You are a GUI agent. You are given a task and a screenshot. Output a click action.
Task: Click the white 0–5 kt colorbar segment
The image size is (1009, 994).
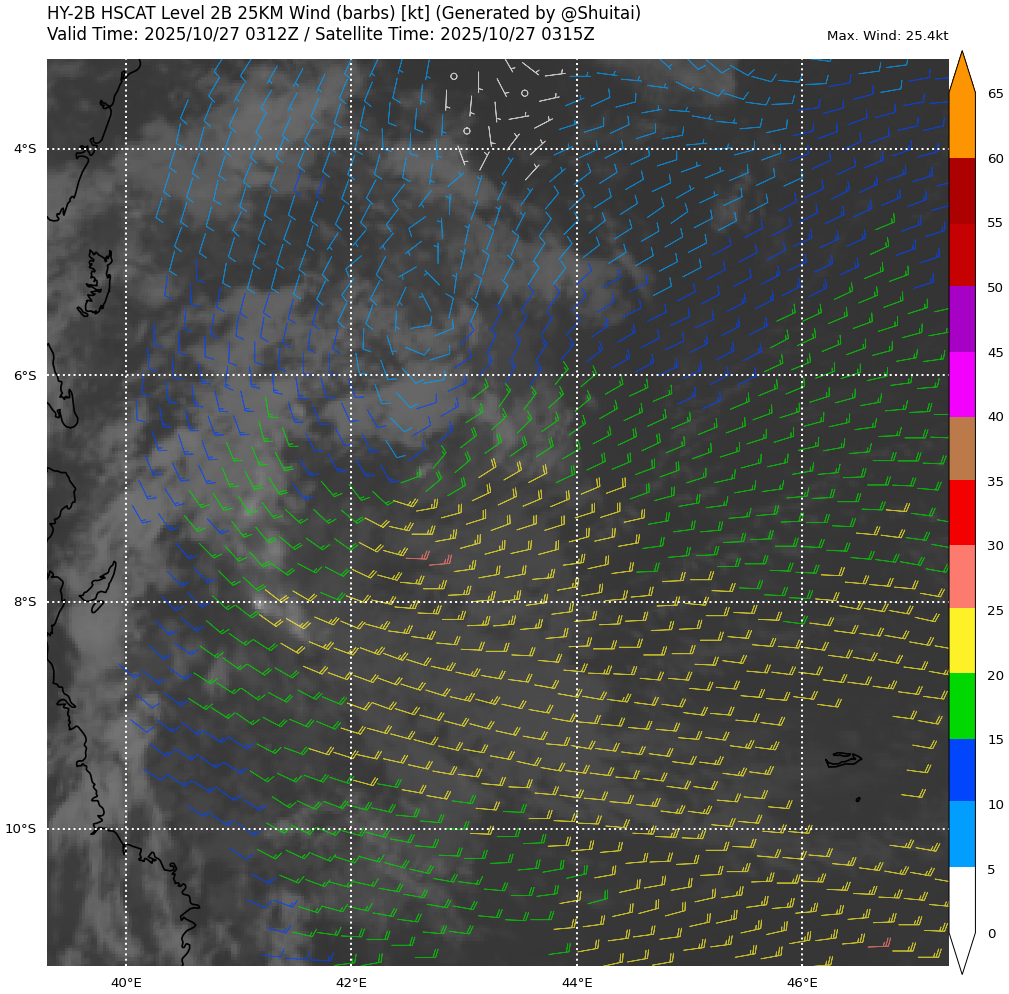pos(961,899)
